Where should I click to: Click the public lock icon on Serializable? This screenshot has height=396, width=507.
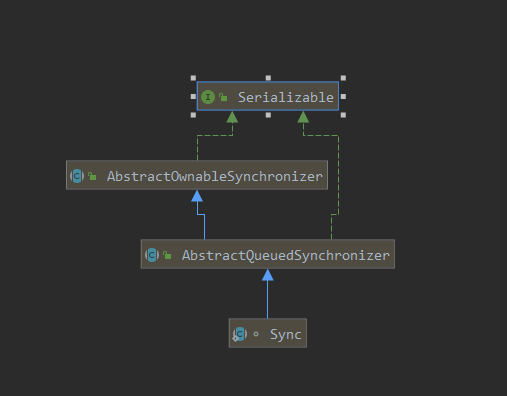click(223, 97)
